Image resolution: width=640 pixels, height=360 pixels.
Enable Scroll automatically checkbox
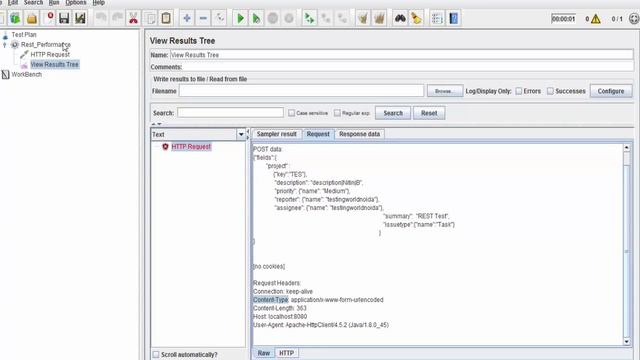click(x=156, y=355)
